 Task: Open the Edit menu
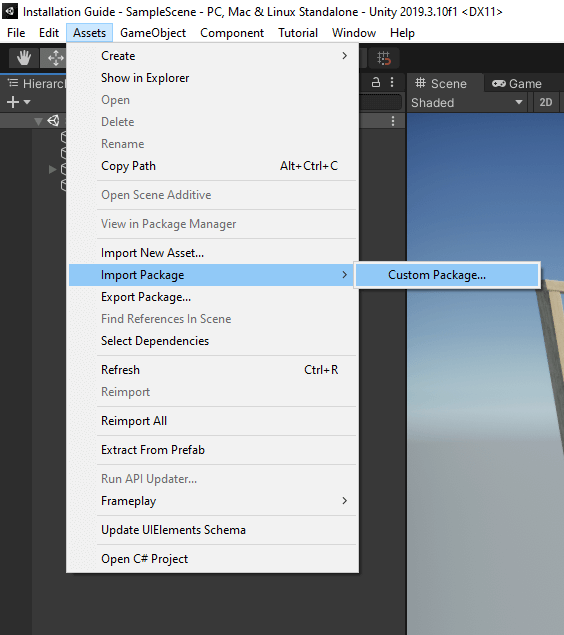pos(49,33)
